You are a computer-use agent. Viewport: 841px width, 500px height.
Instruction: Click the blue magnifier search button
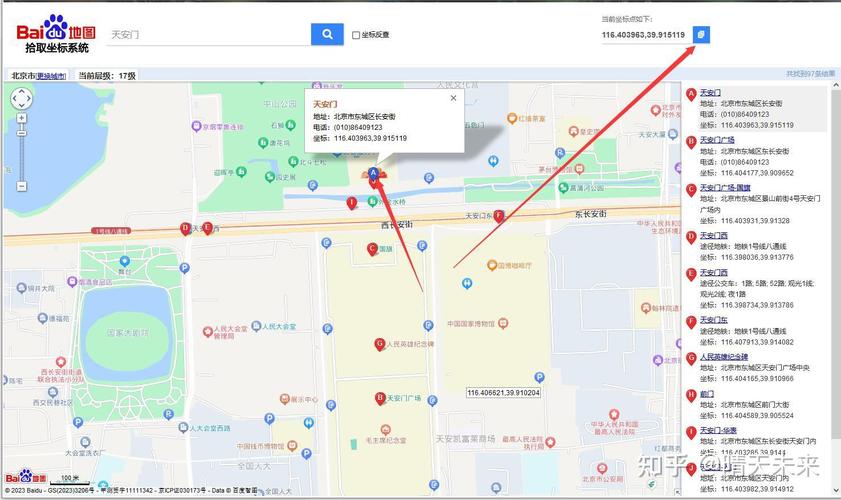point(327,34)
